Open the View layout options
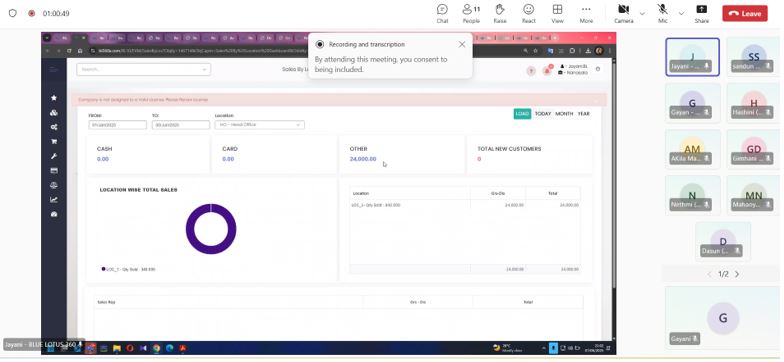 [x=557, y=14]
